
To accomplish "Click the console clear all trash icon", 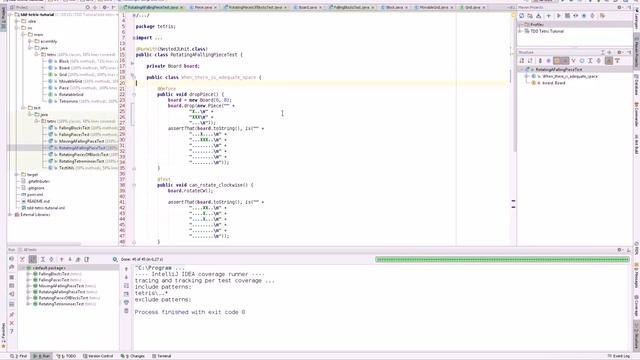I will 126,311.
